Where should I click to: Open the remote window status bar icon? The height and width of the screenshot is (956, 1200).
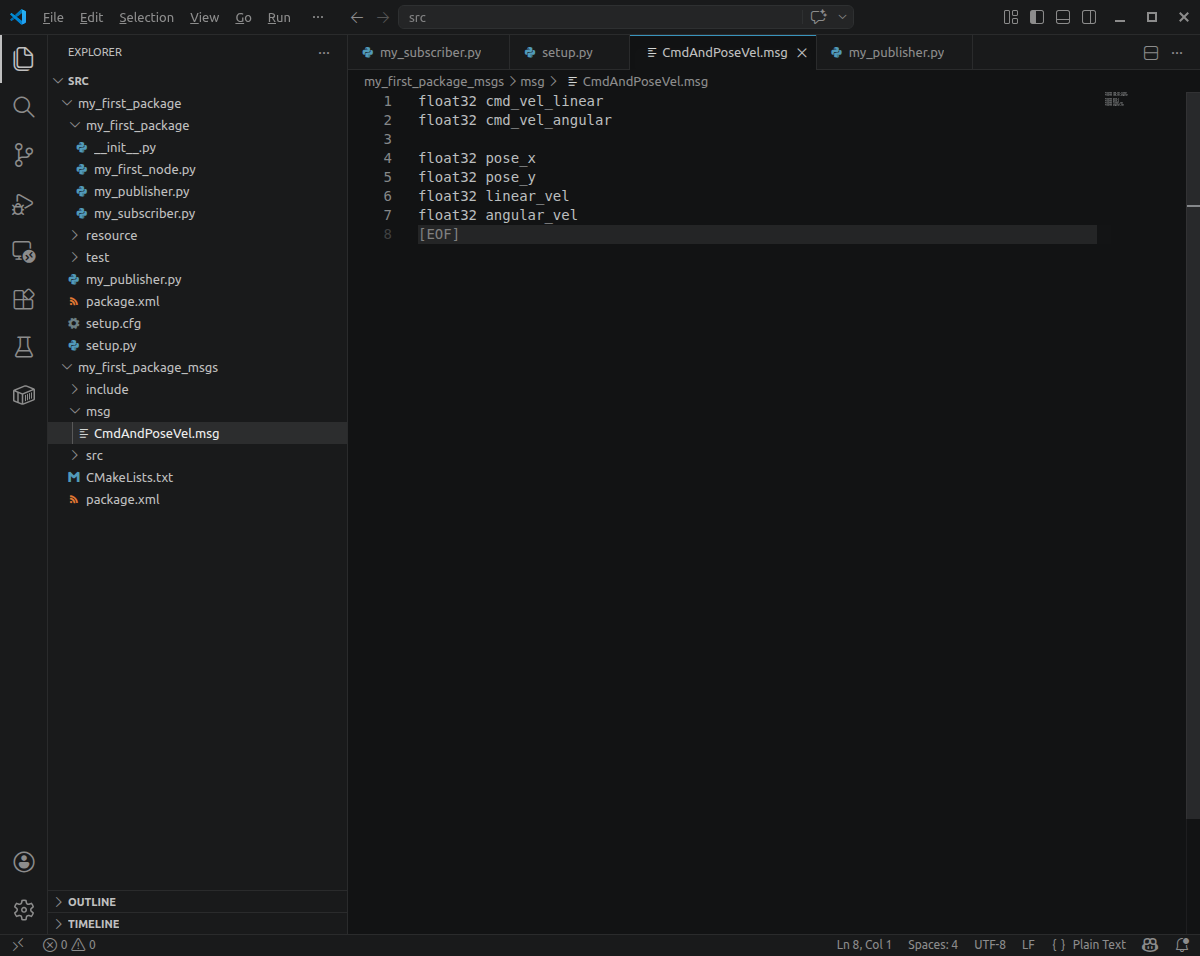[17, 945]
